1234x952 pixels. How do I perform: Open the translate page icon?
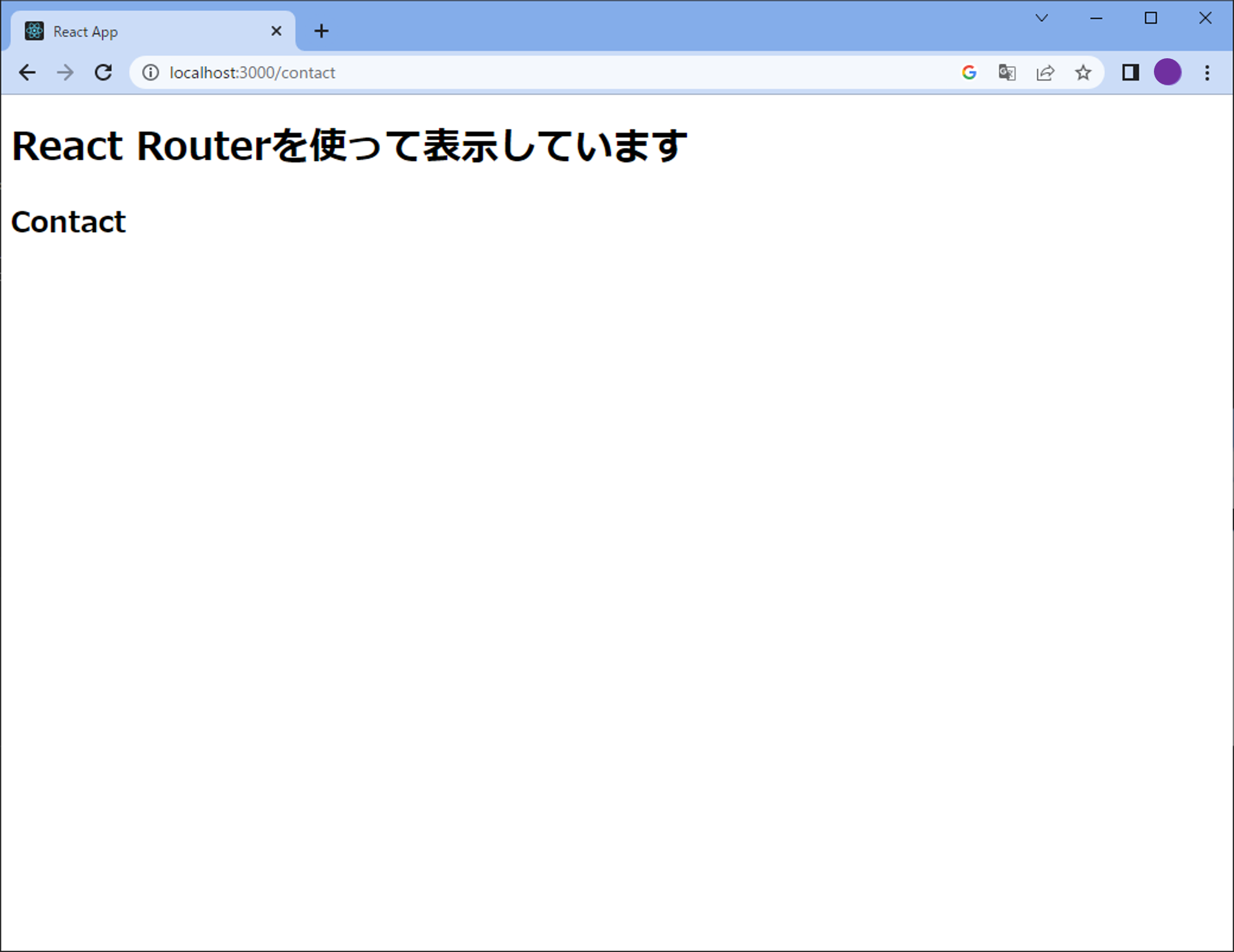[x=1007, y=73]
